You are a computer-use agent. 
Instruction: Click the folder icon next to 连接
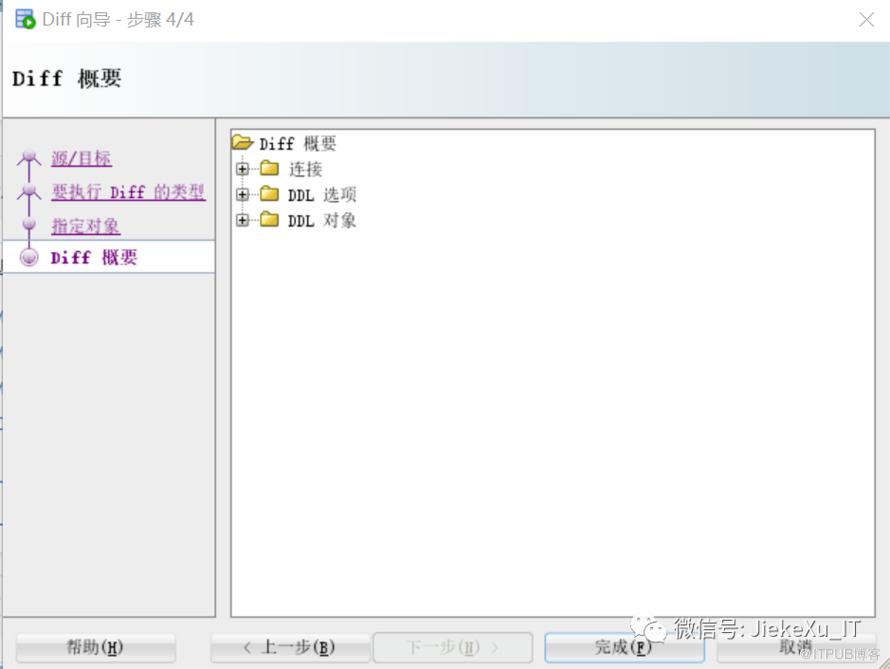pos(269,168)
